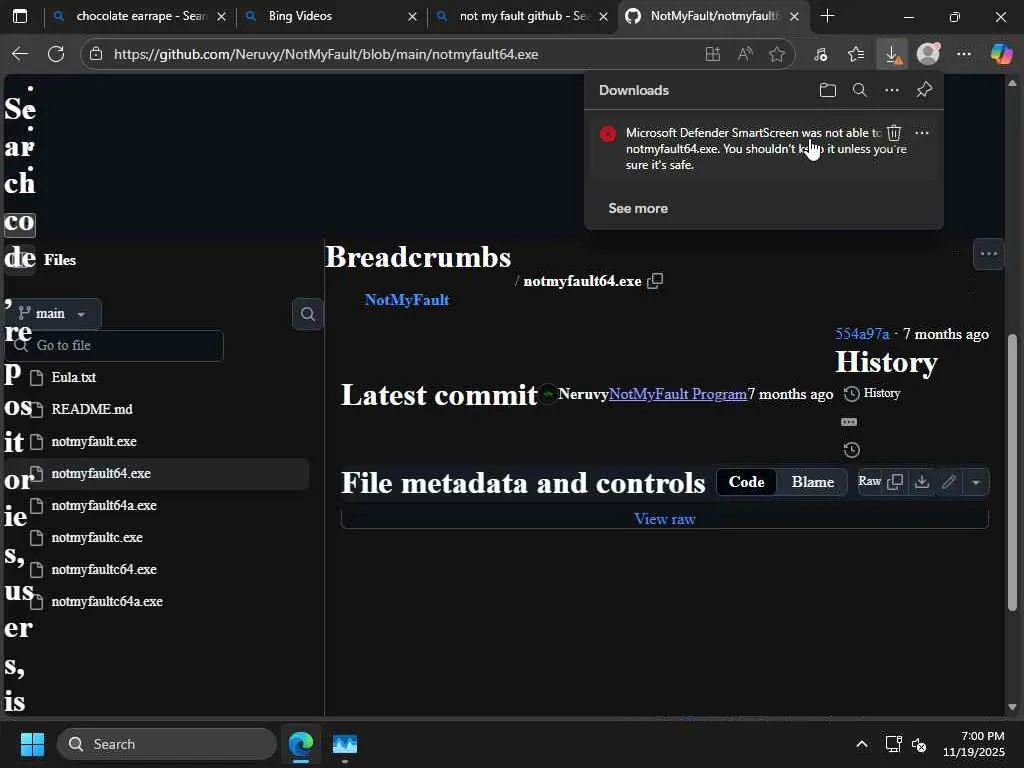
Task: Select notmyfault64.exe in file tree
Action: (157, 473)
